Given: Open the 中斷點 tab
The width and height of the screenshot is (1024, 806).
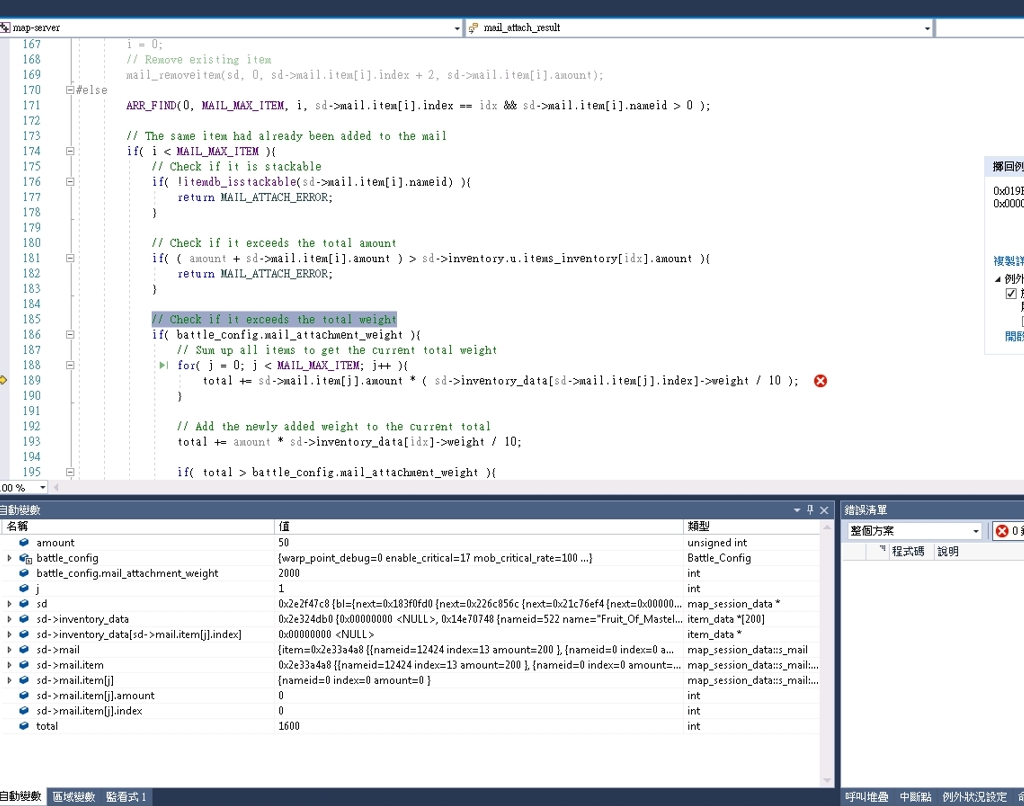Looking at the screenshot, I should 916,797.
